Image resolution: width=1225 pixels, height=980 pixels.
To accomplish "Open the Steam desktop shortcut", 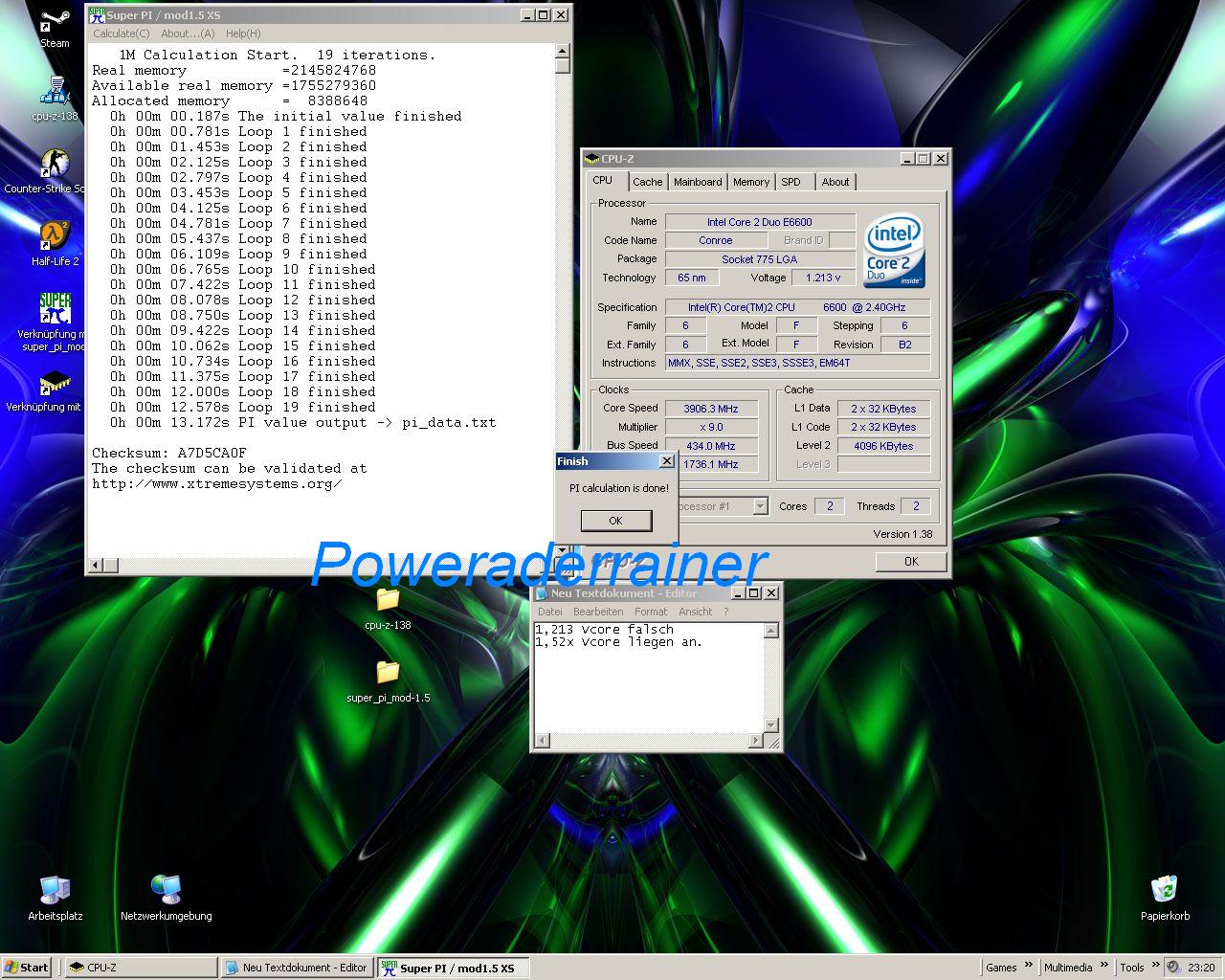I will (55, 22).
